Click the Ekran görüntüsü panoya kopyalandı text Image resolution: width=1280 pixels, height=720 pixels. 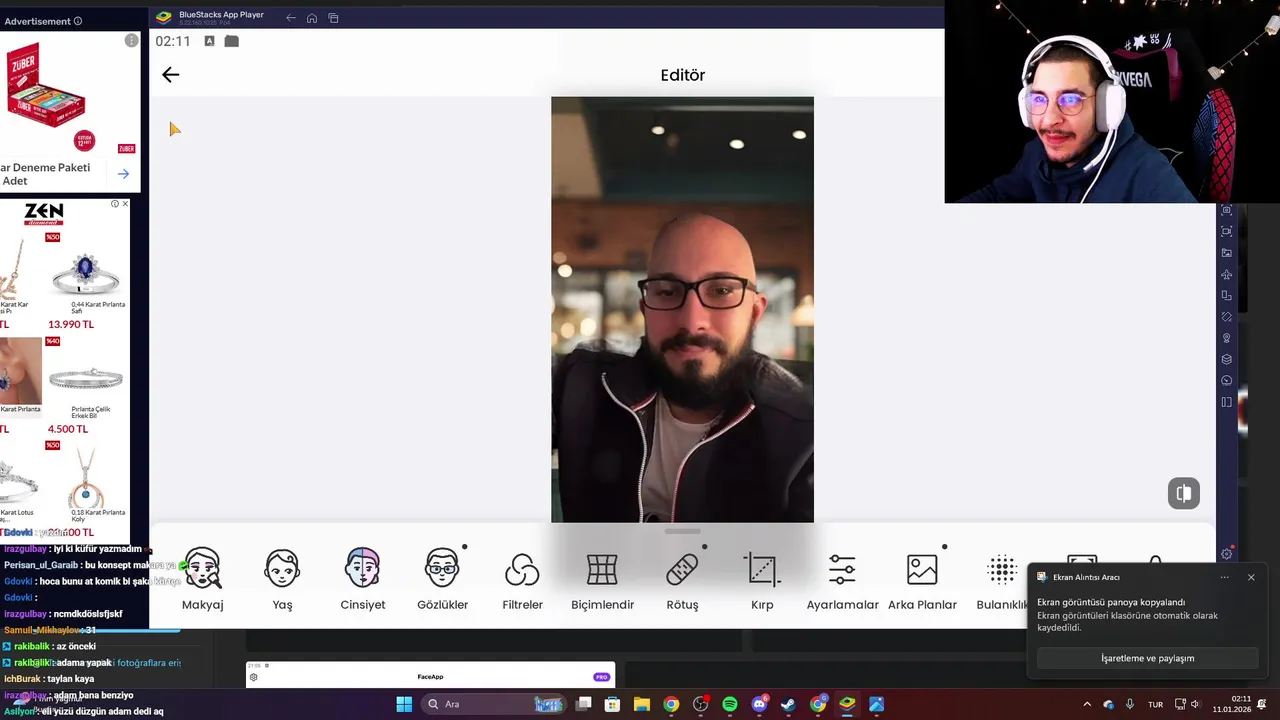pos(1111,602)
